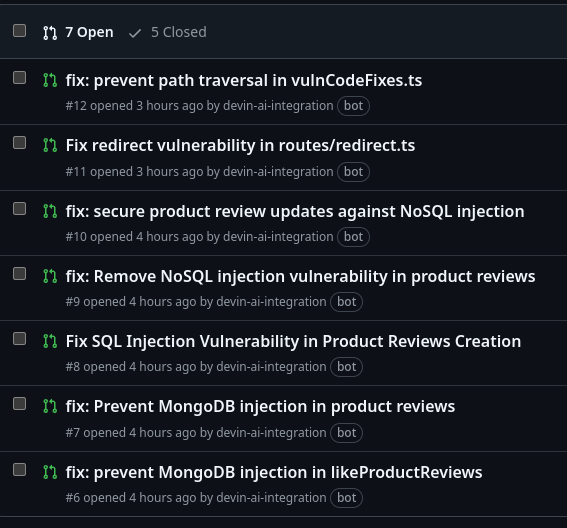Click the PR icon next to Remove NoSQL injection

pyautogui.click(x=50, y=276)
